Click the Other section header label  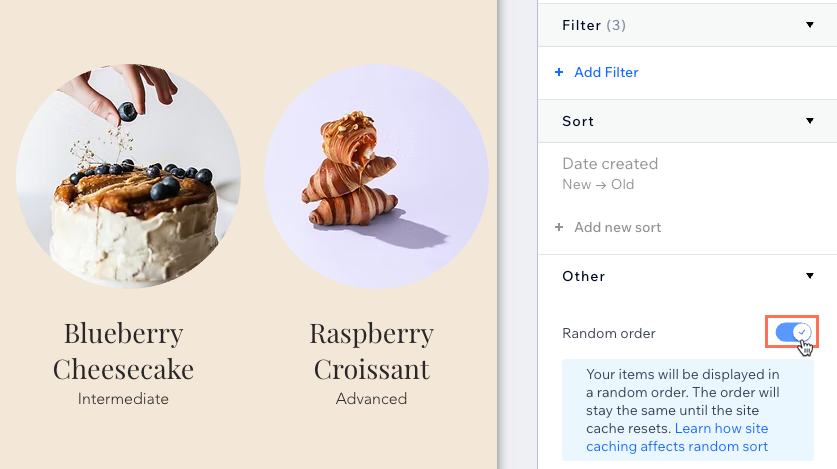tap(583, 276)
